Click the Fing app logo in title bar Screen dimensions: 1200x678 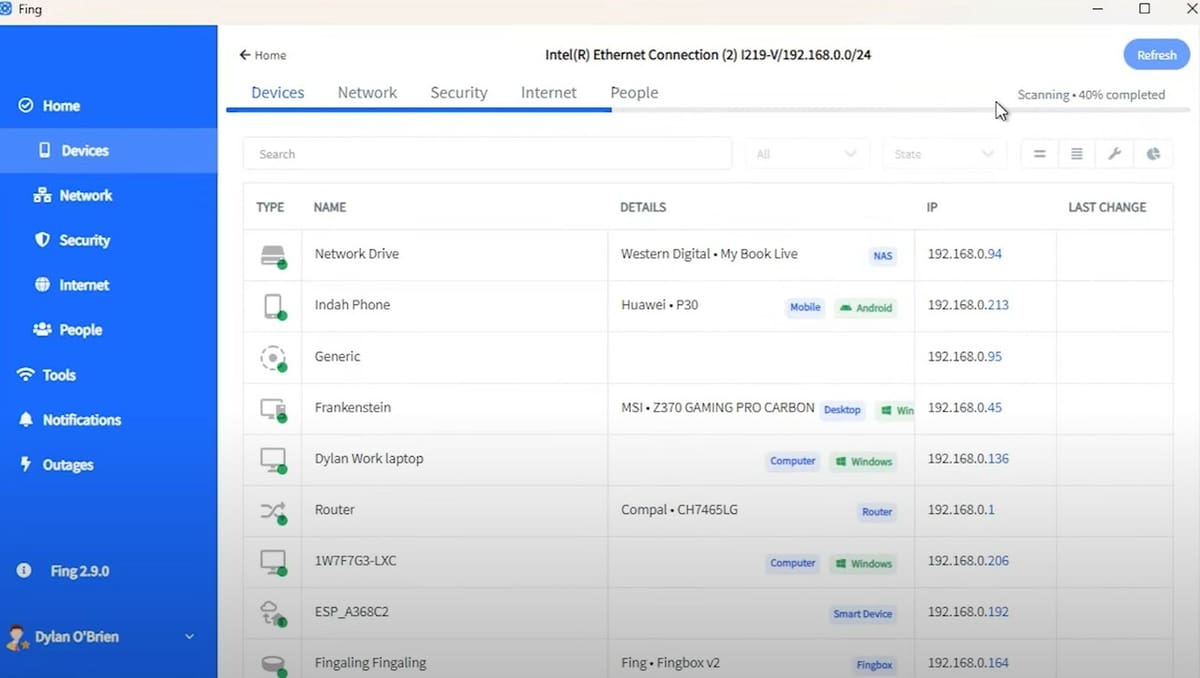click(x=7, y=9)
